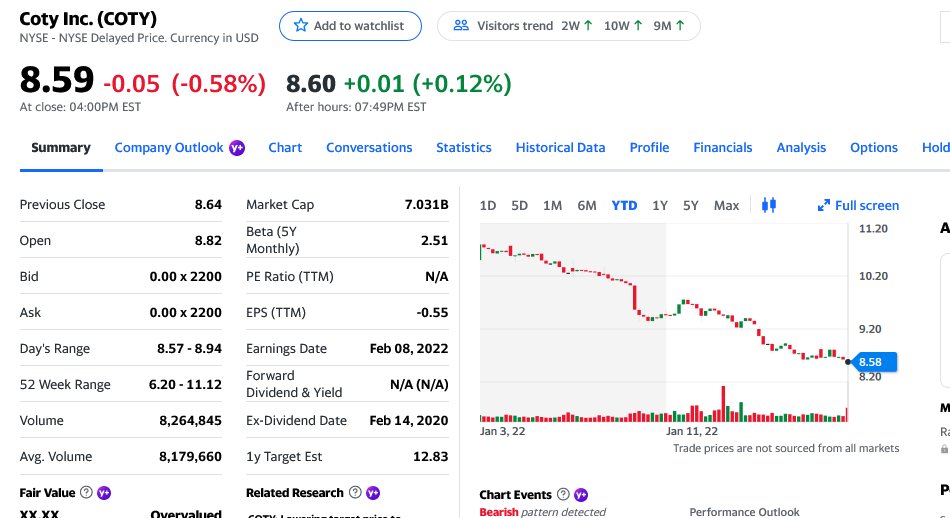
Task: Go to the Options tab
Action: tap(874, 148)
